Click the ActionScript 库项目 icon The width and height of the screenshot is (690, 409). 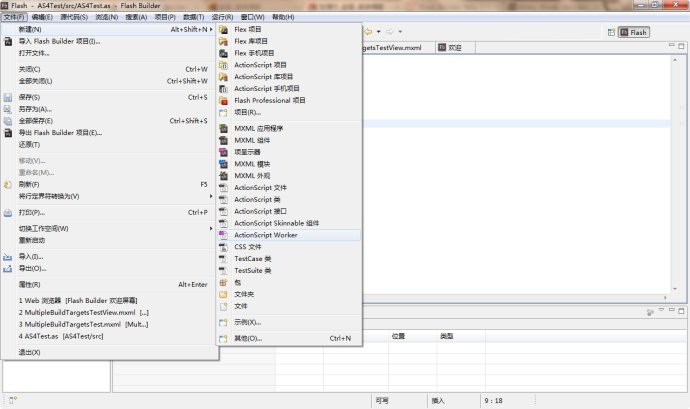coord(224,77)
